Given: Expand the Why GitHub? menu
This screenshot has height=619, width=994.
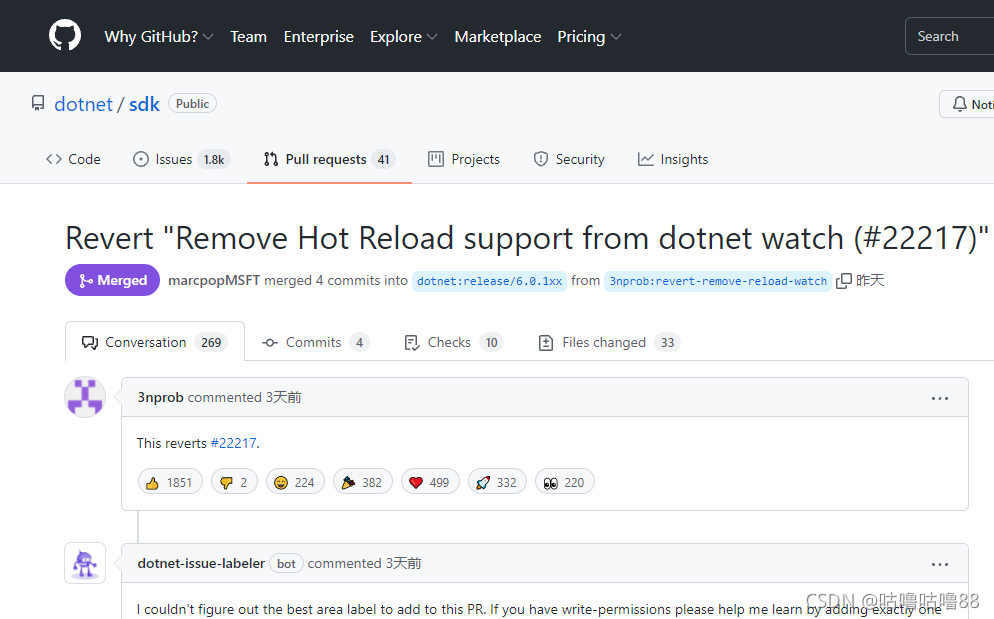Looking at the screenshot, I should (x=158, y=37).
